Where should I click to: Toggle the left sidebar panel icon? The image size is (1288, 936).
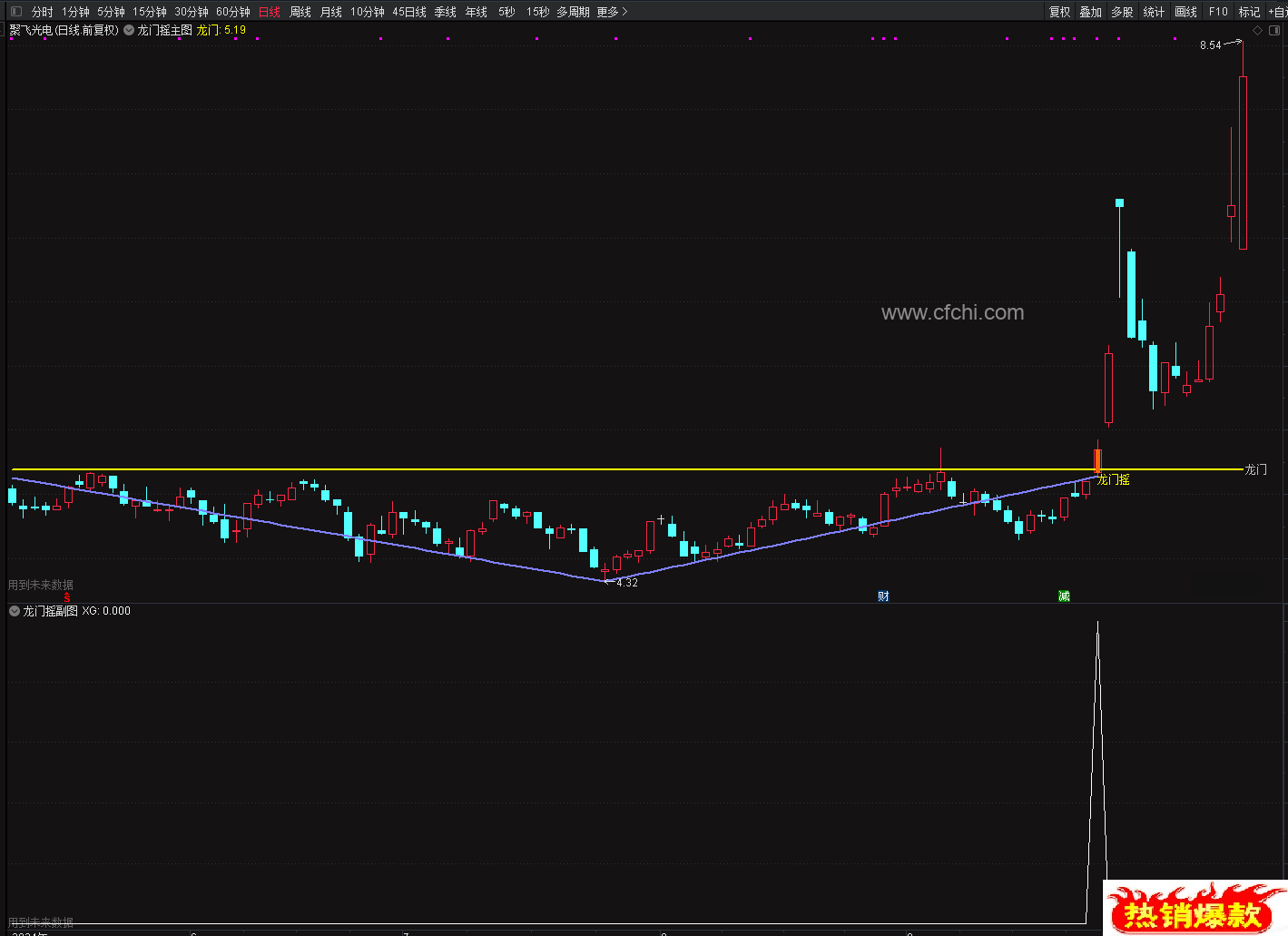coord(15,12)
